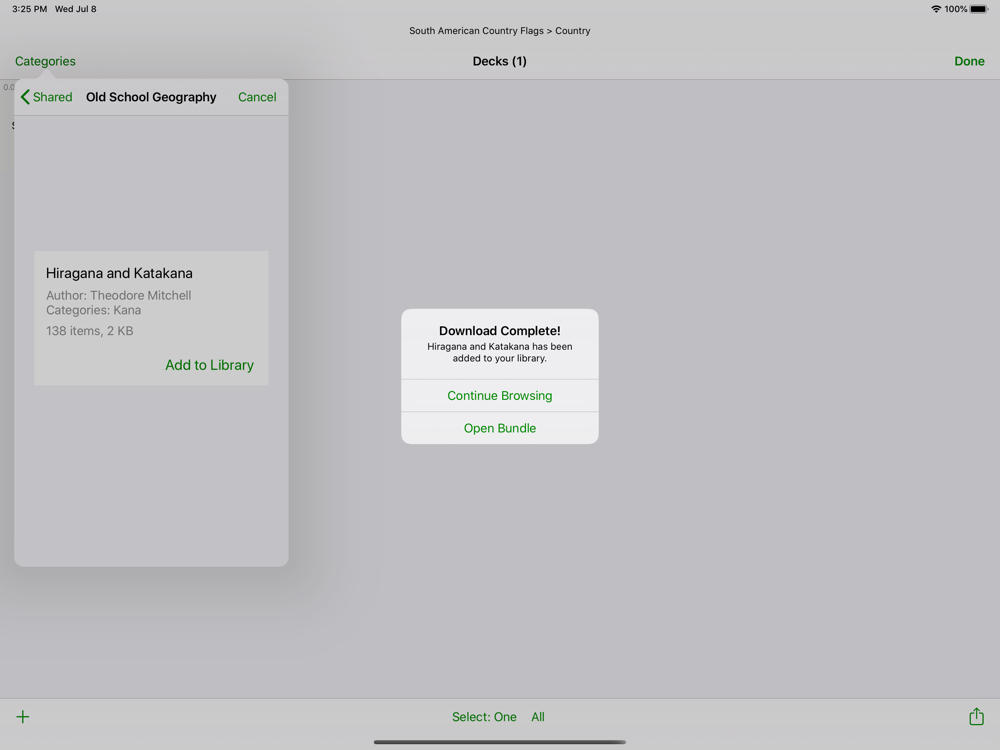The width and height of the screenshot is (1000, 750).
Task: Tap the home indicator bar
Action: pyautogui.click(x=500, y=742)
